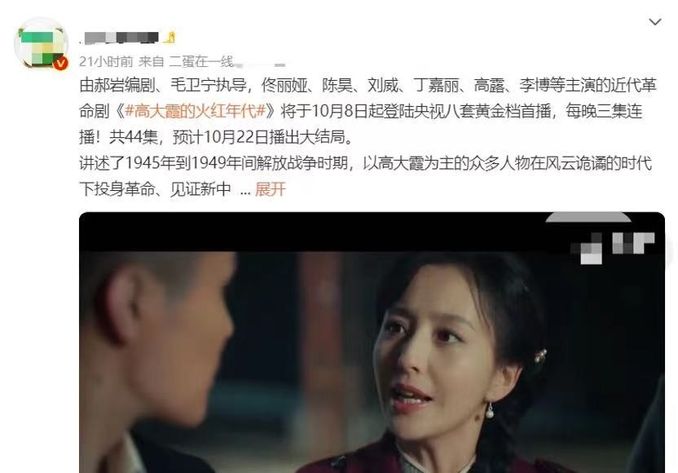Open the 二蛋在一线 source link
Image resolution: width=678 pixels, height=473 pixels.
pyautogui.click(x=201, y=62)
